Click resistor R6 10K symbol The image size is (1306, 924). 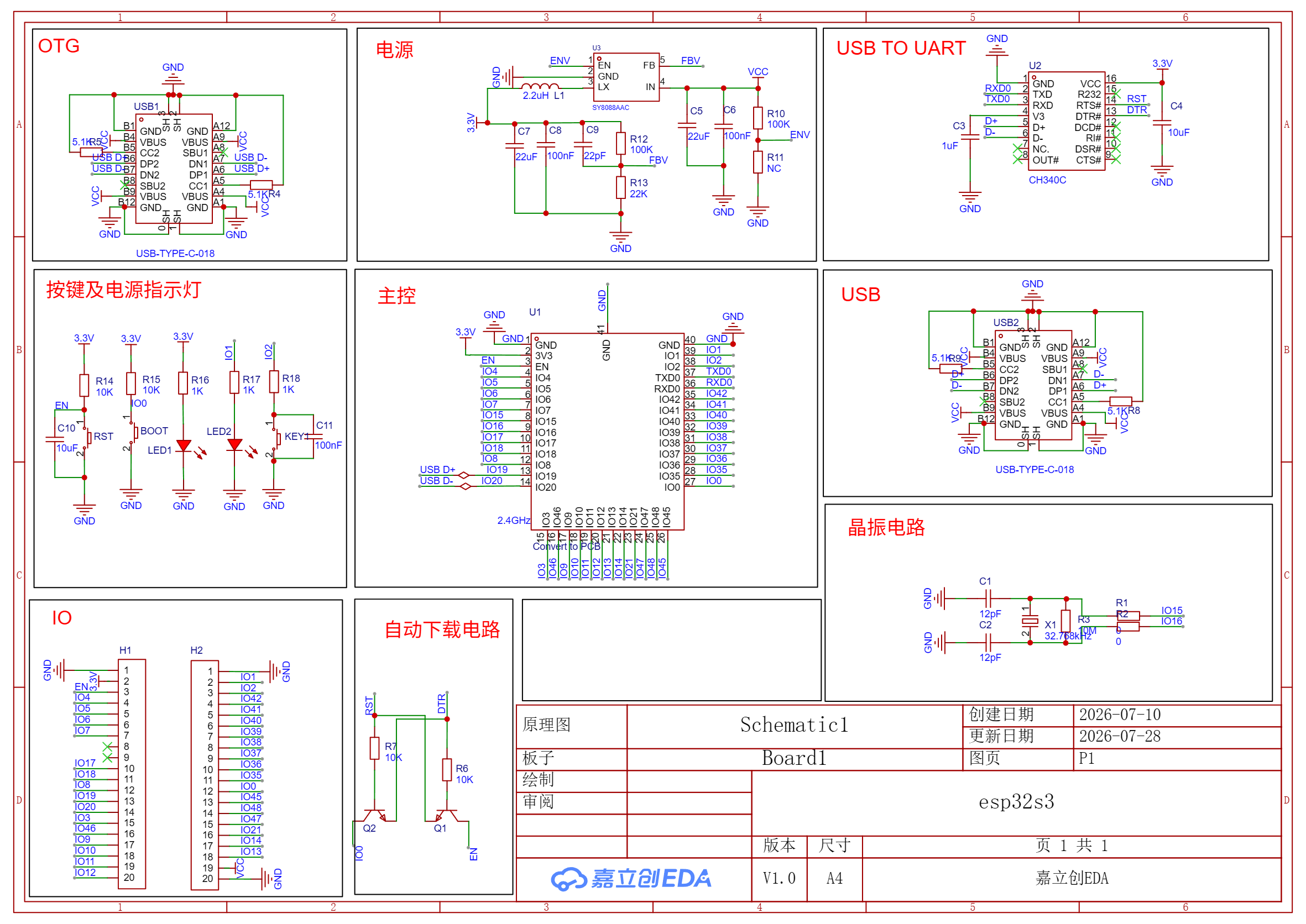tap(447, 770)
